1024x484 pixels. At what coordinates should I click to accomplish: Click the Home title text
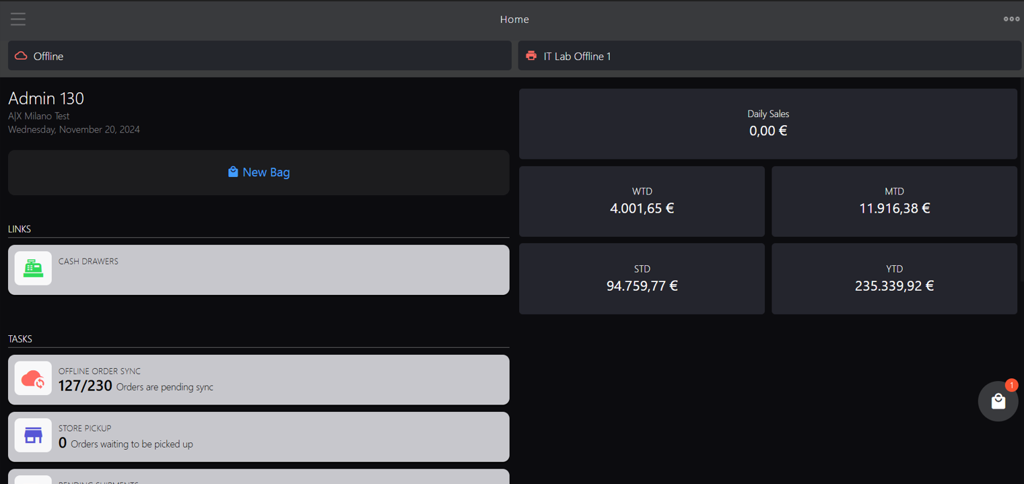tap(515, 20)
